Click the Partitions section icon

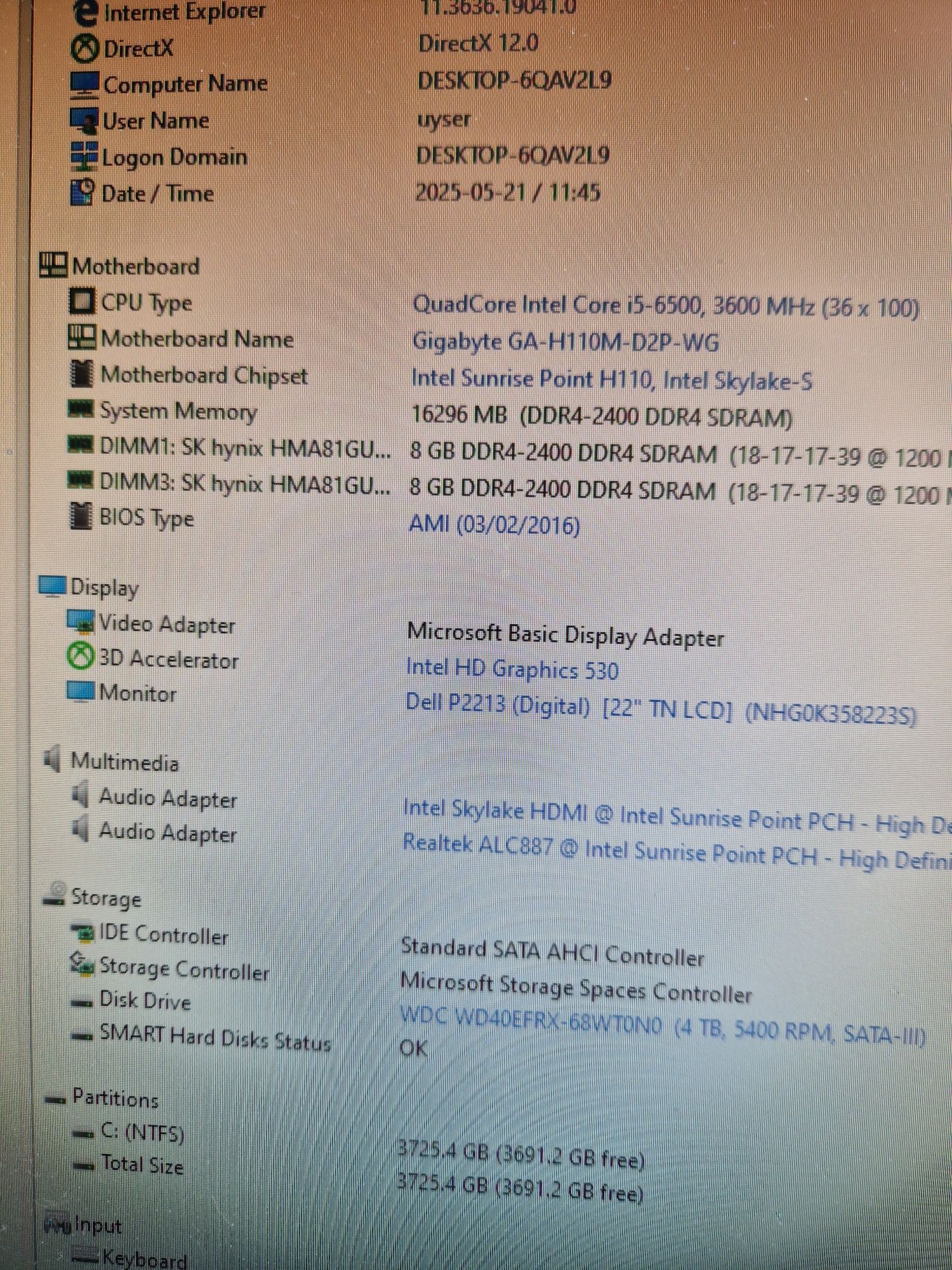coord(55,1100)
